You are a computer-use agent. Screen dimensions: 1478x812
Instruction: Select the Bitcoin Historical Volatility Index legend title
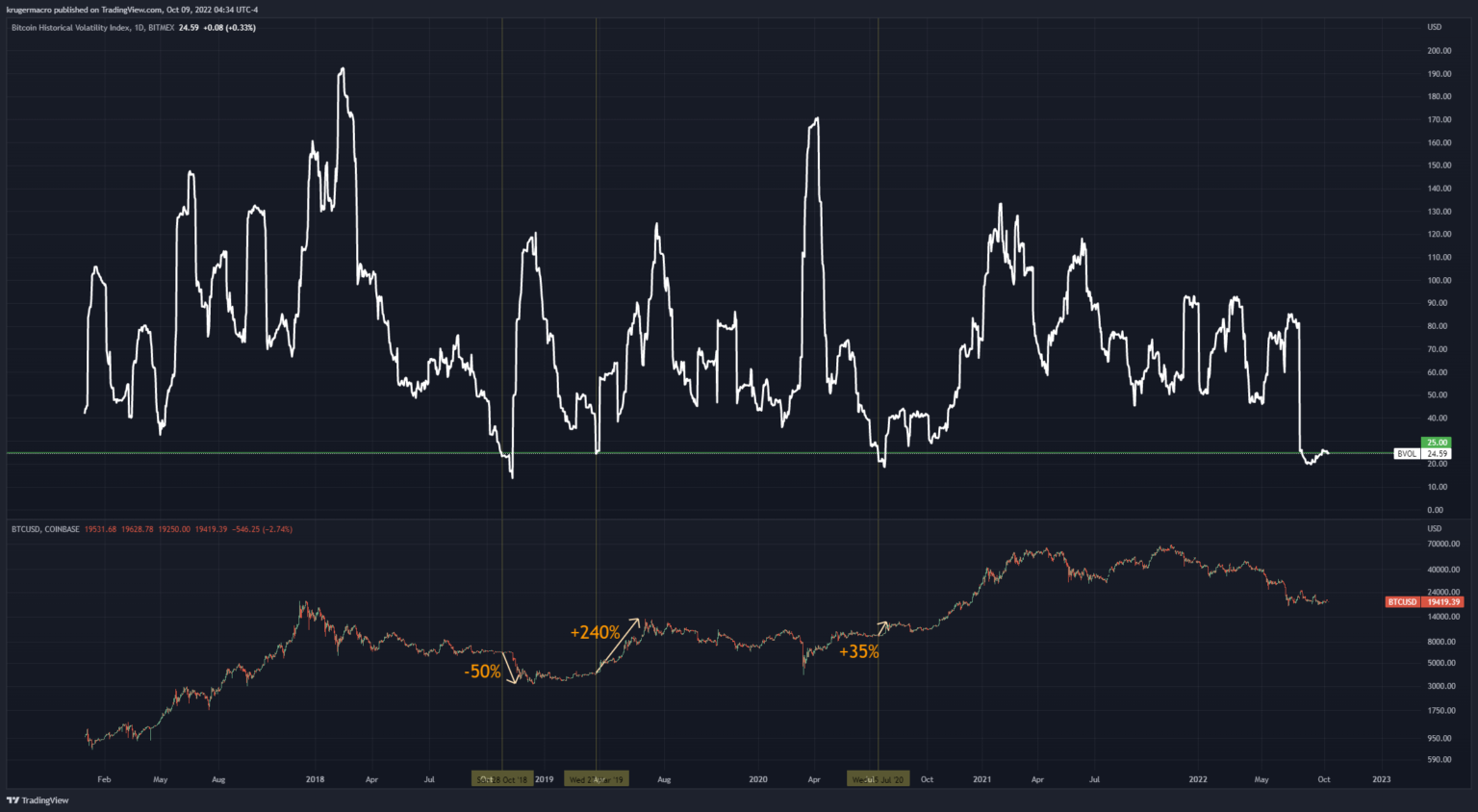(x=92, y=28)
